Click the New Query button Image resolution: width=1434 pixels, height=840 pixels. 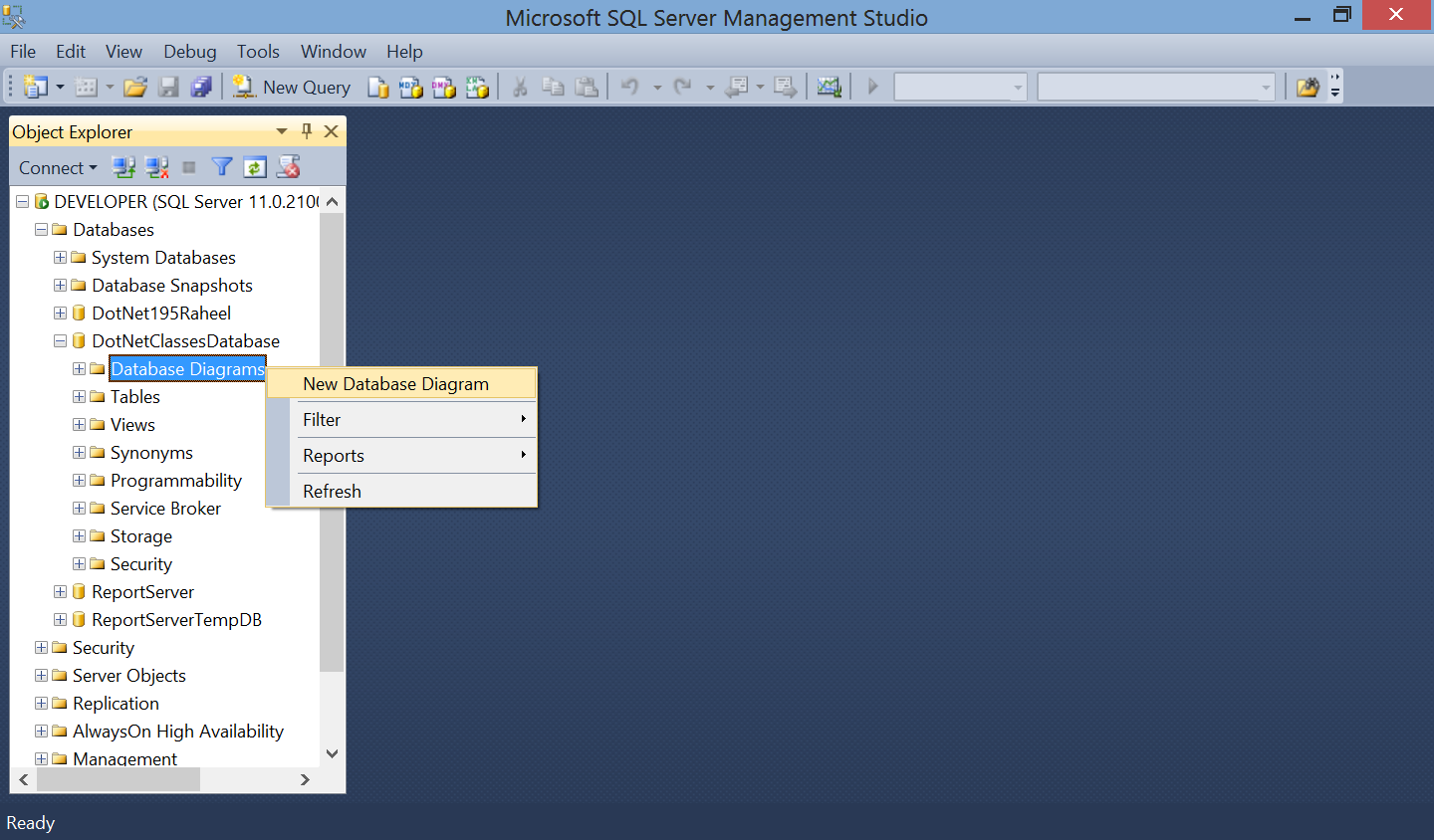(x=291, y=88)
